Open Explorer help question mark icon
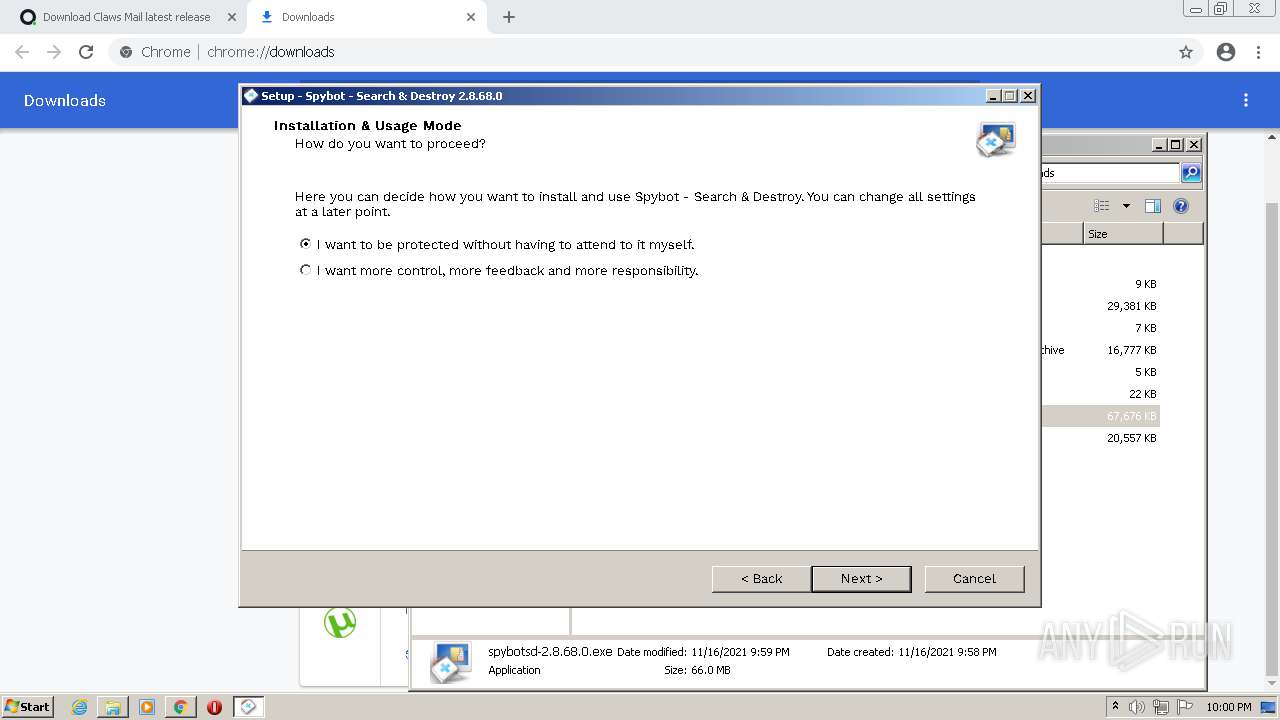1280x720 pixels. click(x=1181, y=206)
